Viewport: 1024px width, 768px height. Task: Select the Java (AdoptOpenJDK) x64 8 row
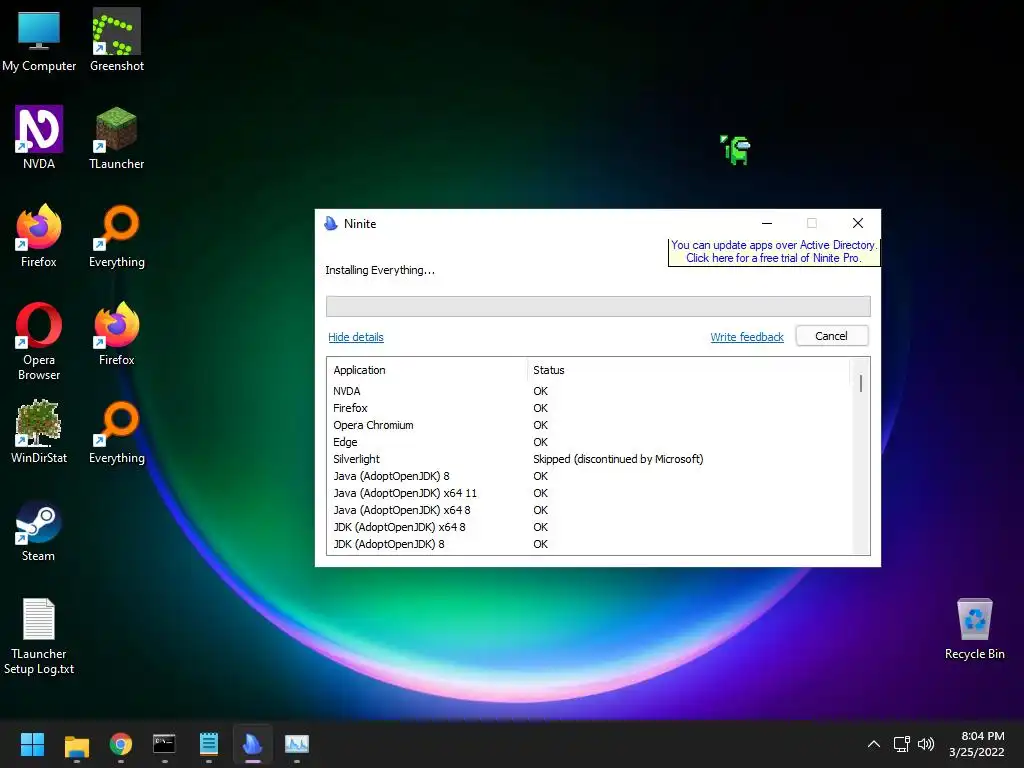(x=591, y=510)
